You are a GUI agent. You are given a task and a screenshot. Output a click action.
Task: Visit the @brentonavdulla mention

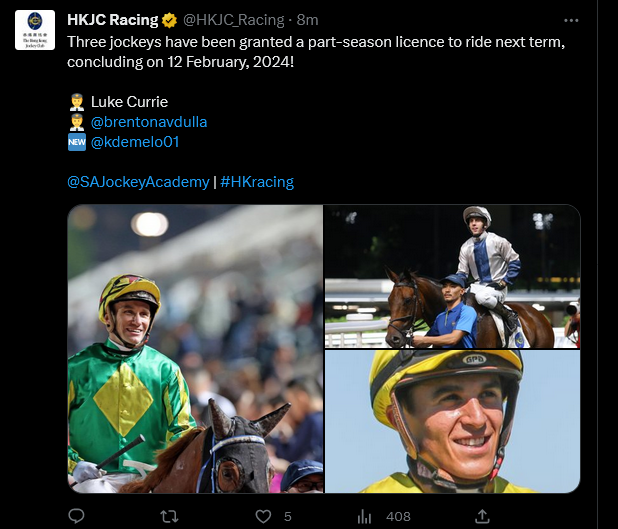pos(149,122)
